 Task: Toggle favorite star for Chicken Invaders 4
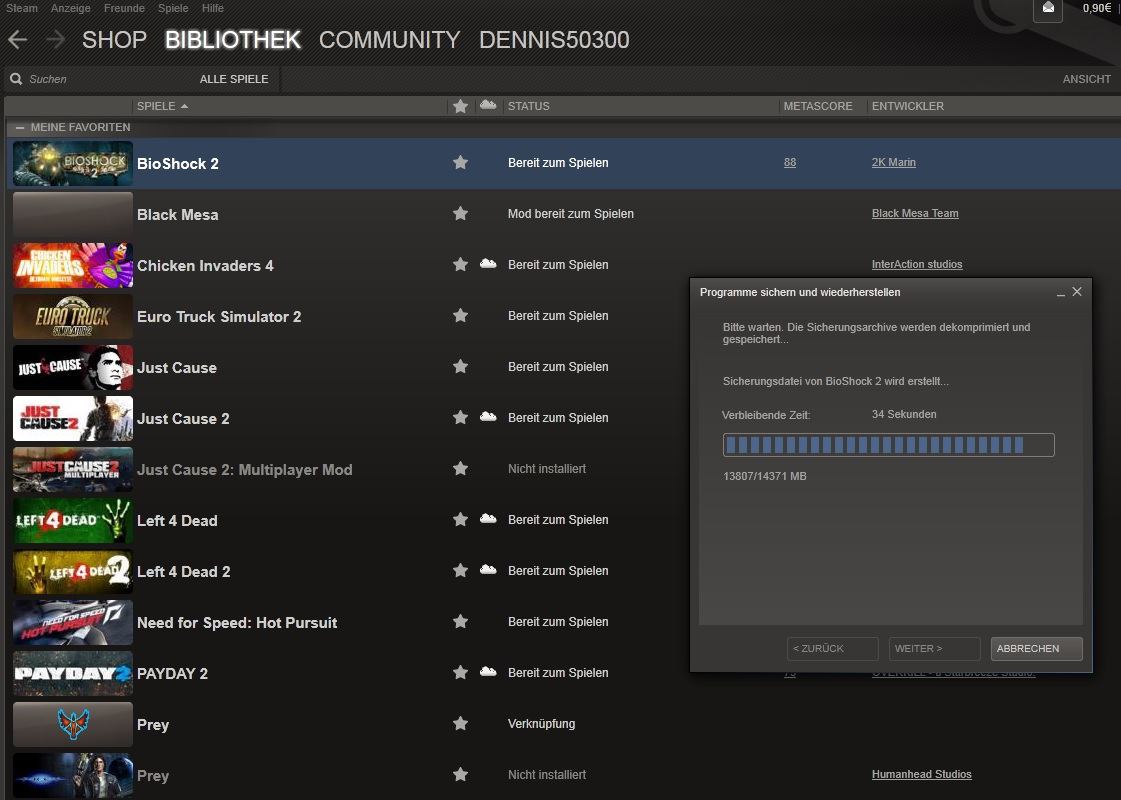[460, 264]
